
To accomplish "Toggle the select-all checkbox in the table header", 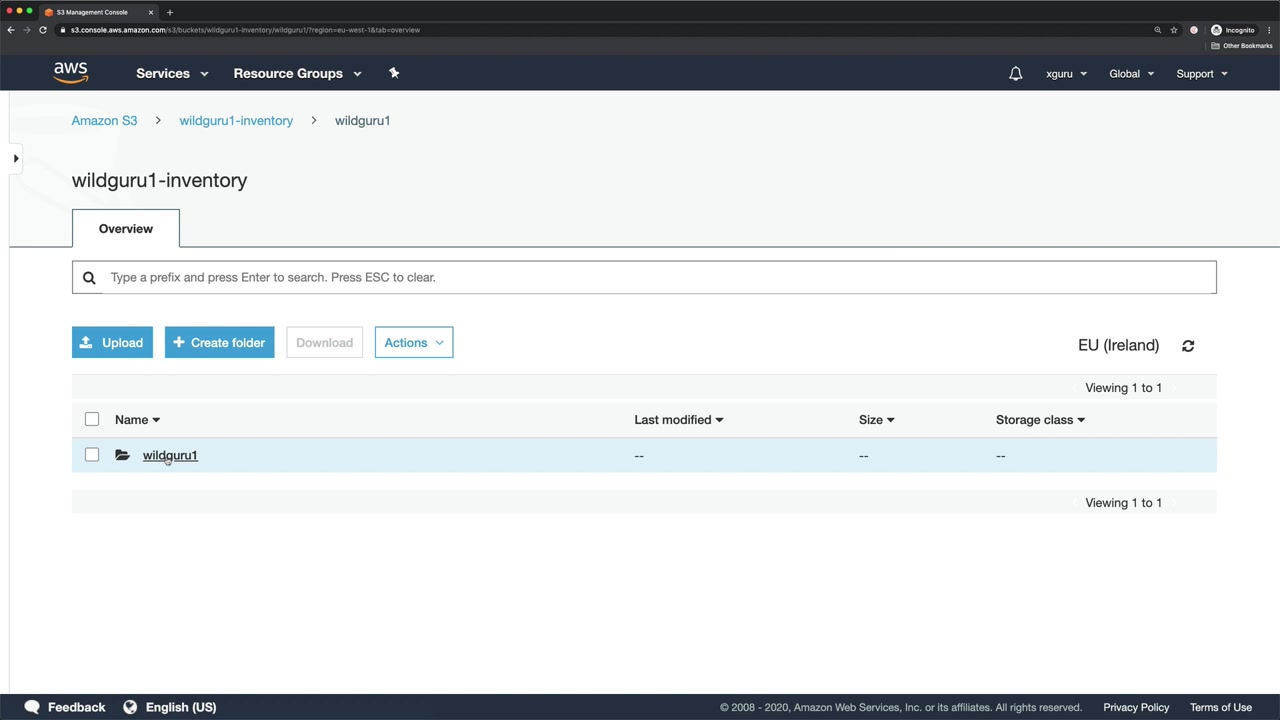I will tap(92, 419).
